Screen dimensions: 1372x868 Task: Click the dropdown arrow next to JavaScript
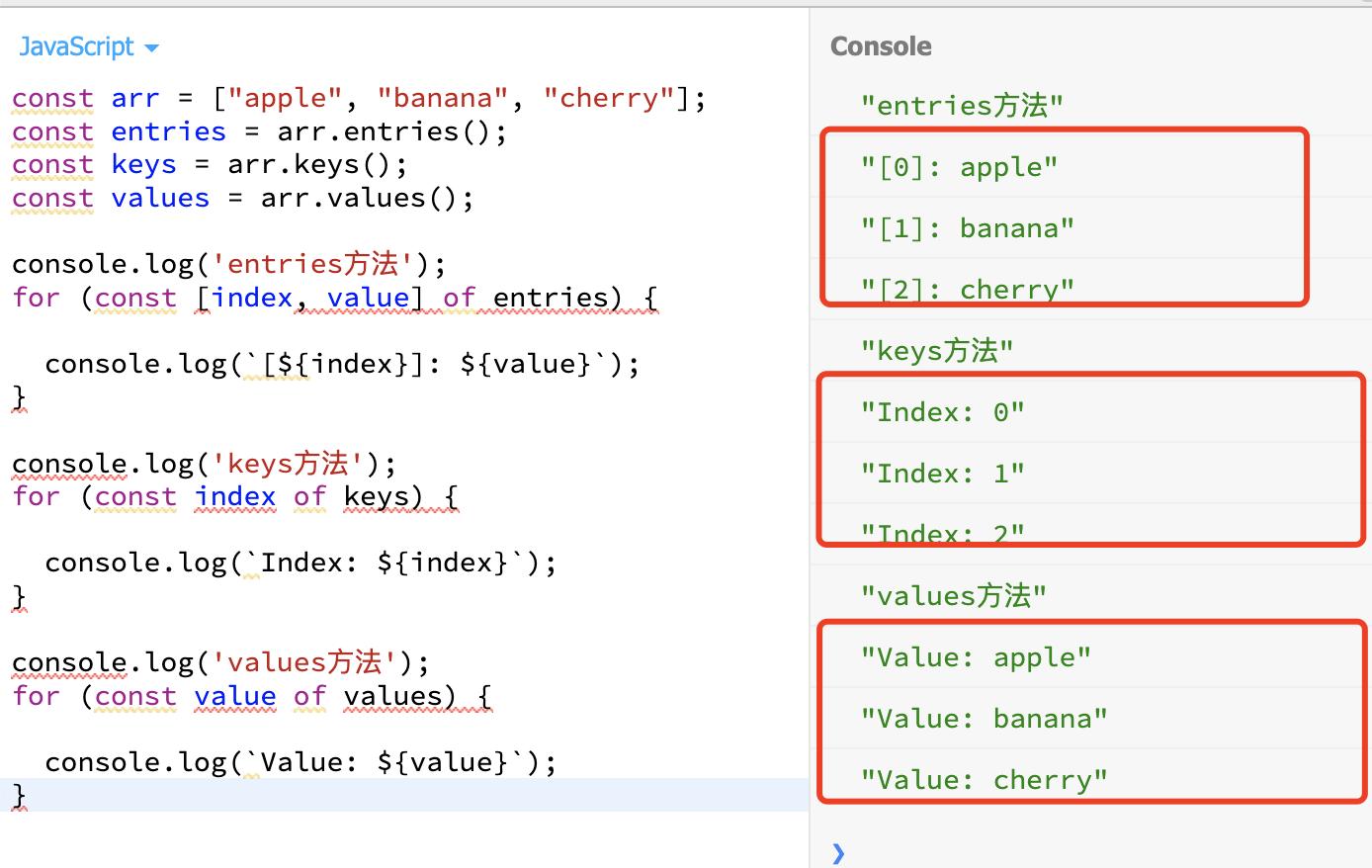click(150, 47)
